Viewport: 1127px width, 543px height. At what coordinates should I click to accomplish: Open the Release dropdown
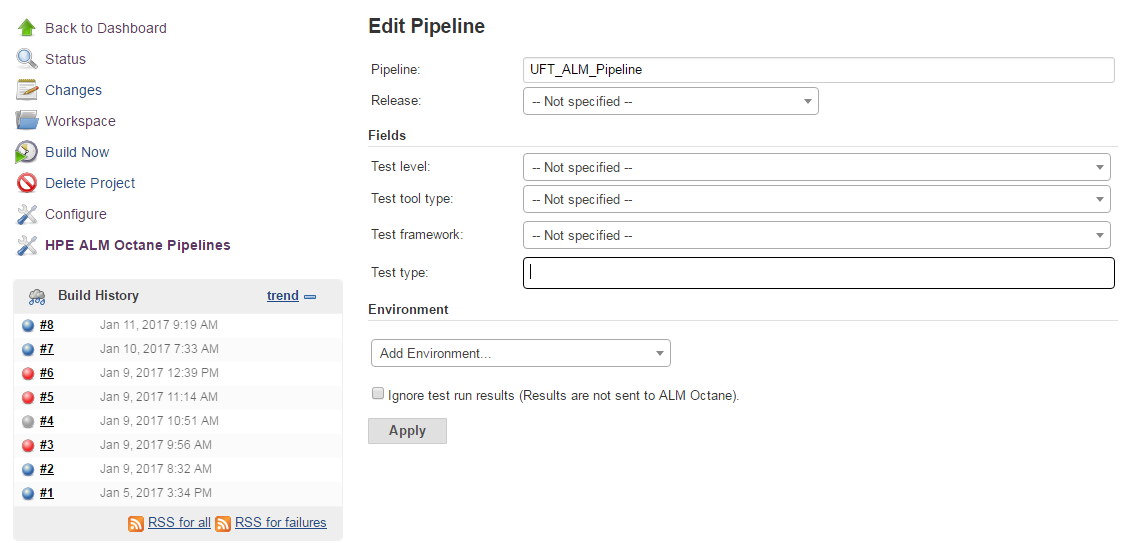[670, 101]
